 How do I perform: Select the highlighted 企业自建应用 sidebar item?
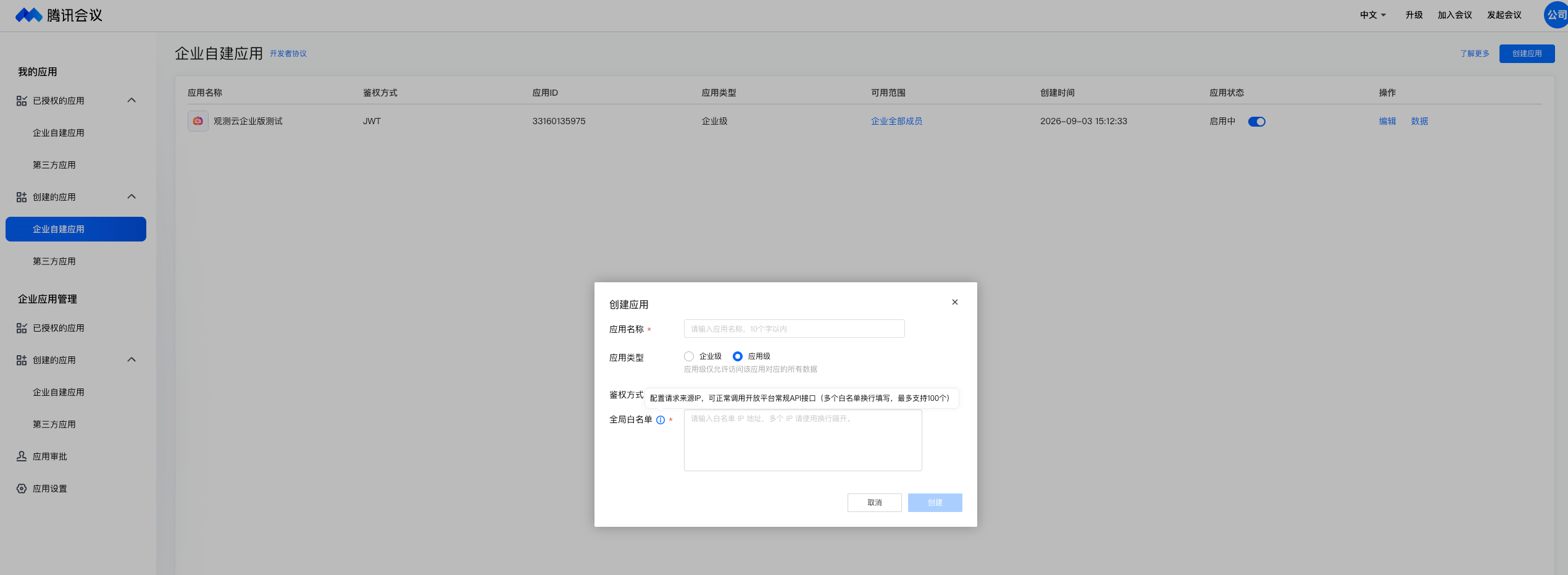point(76,229)
